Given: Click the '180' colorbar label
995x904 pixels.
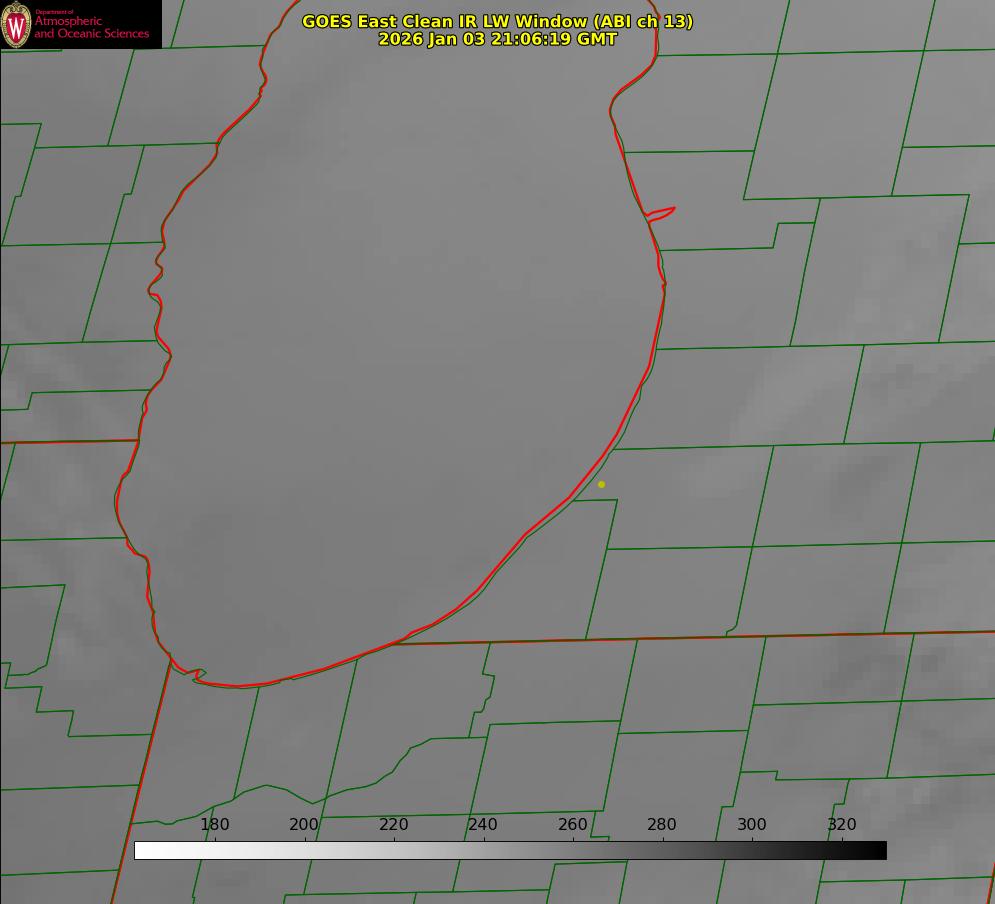Looking at the screenshot, I should click(x=214, y=824).
